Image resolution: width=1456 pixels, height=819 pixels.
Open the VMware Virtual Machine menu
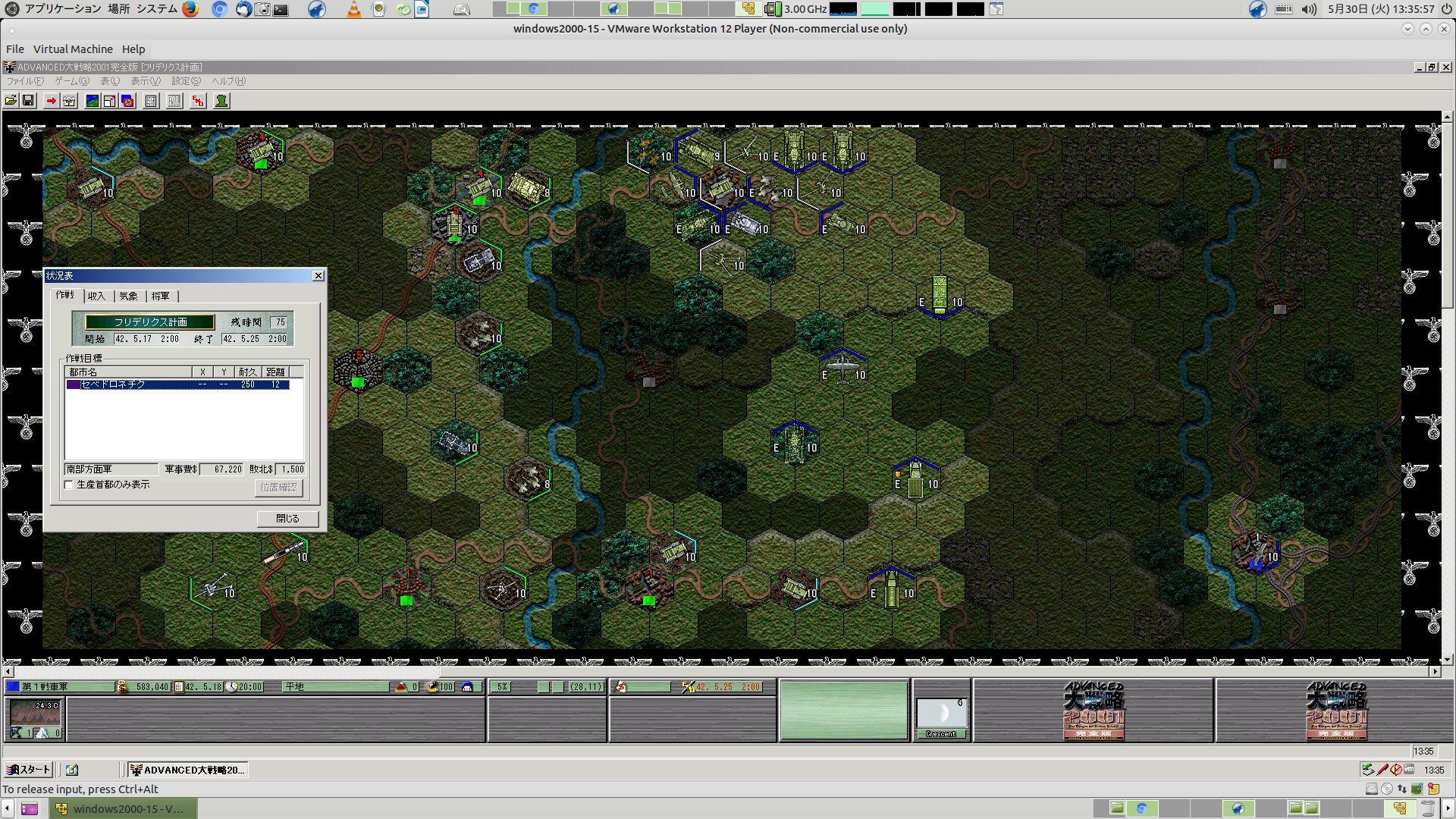pos(73,49)
